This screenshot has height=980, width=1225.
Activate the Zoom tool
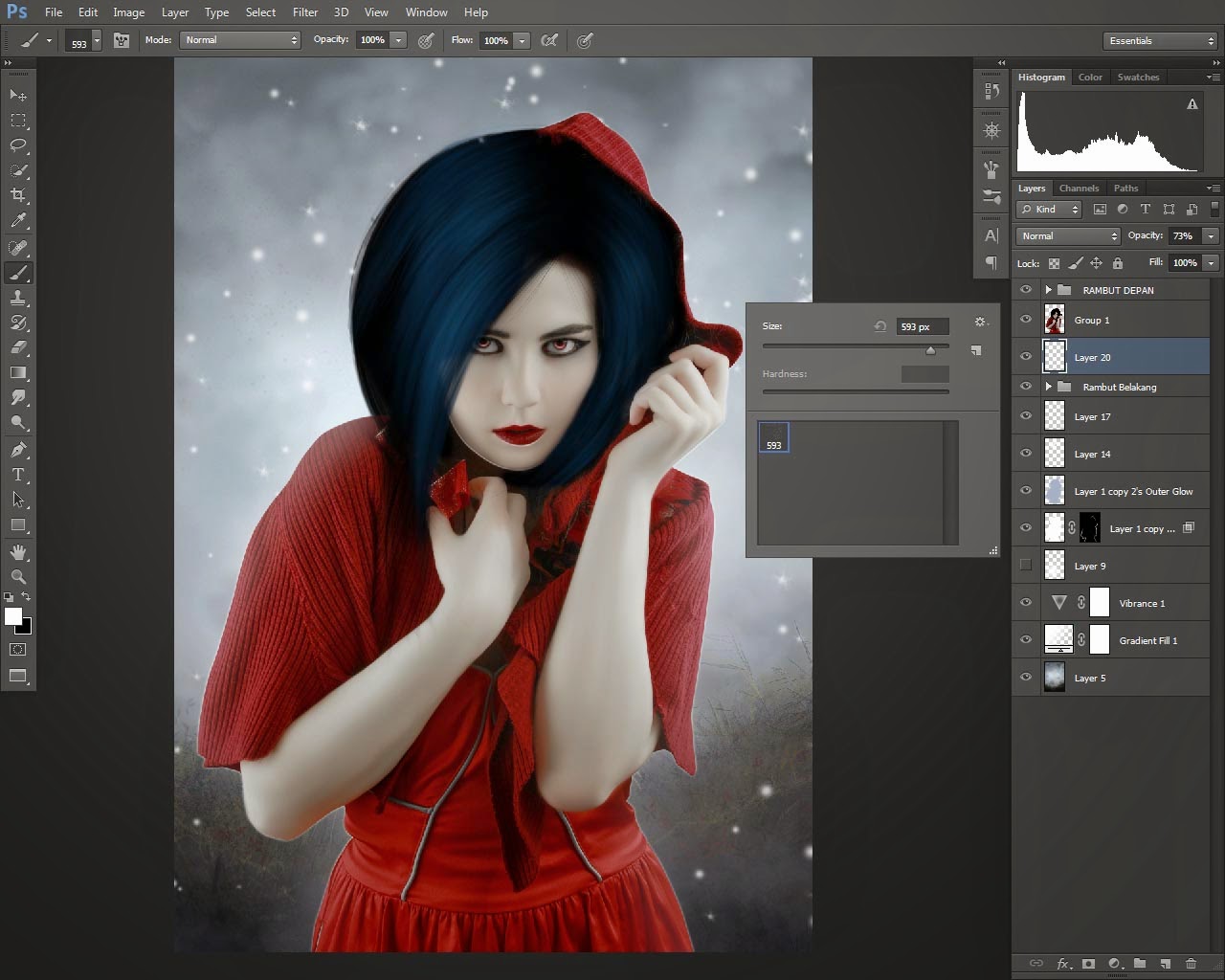[x=18, y=577]
